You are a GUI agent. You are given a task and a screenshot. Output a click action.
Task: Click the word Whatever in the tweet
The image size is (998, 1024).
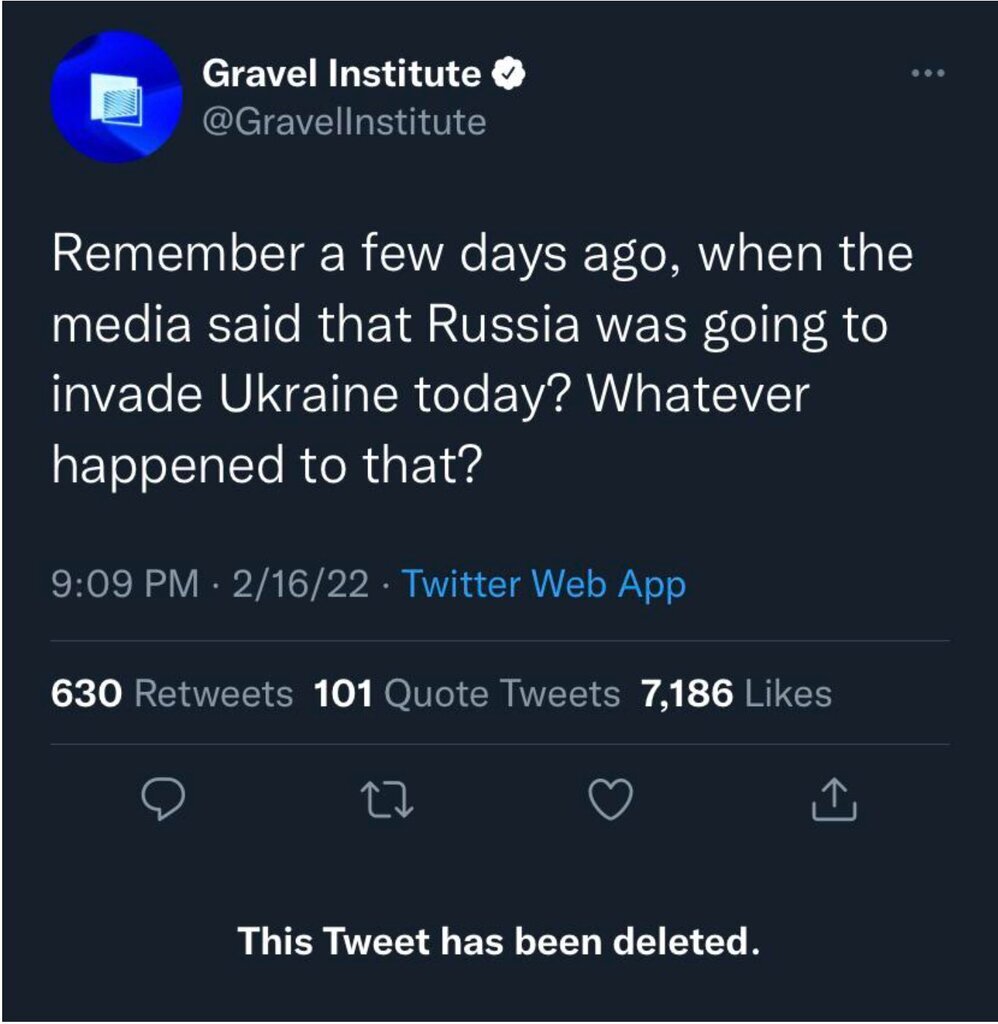click(x=694, y=396)
